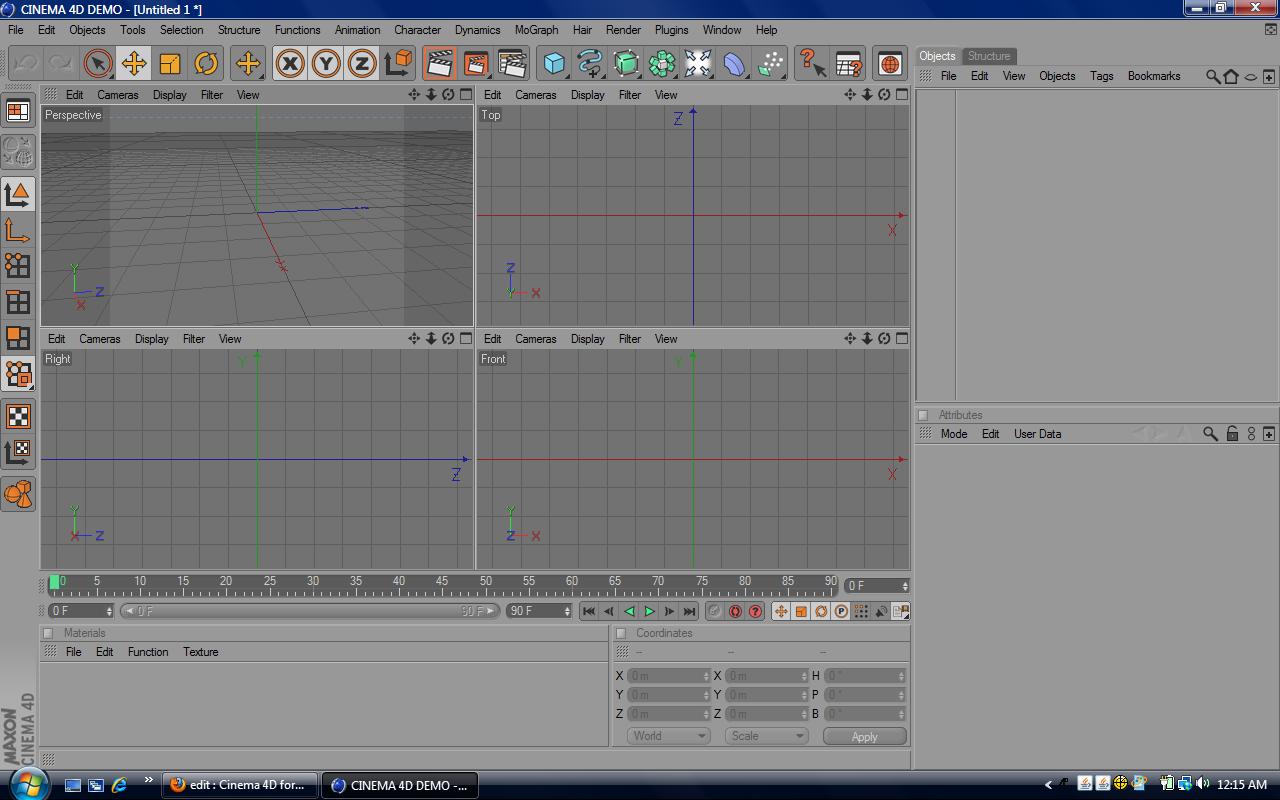This screenshot has height=800, width=1280.
Task: Go to the end of animation
Action: 689,611
